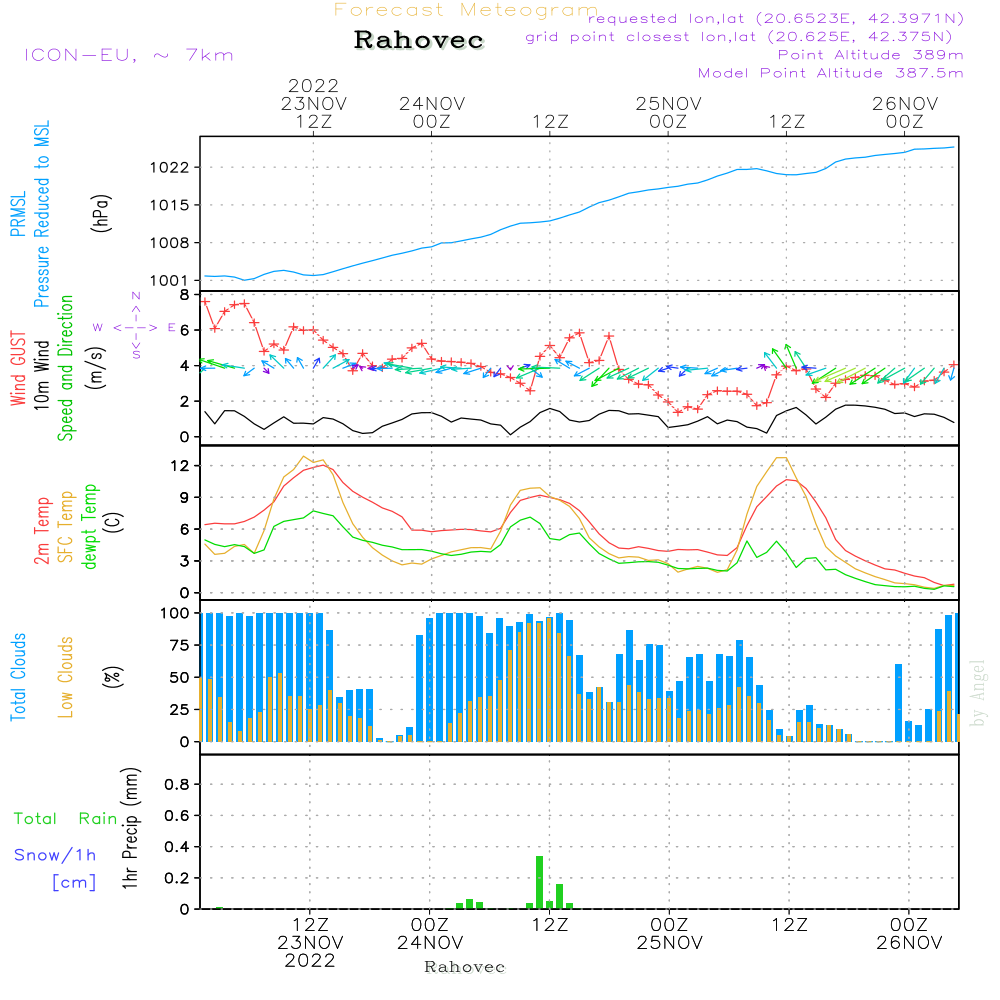Click the "Forecast Meteogram" heading
Screen dimensions: 1000x1000
pyautogui.click(x=466, y=10)
